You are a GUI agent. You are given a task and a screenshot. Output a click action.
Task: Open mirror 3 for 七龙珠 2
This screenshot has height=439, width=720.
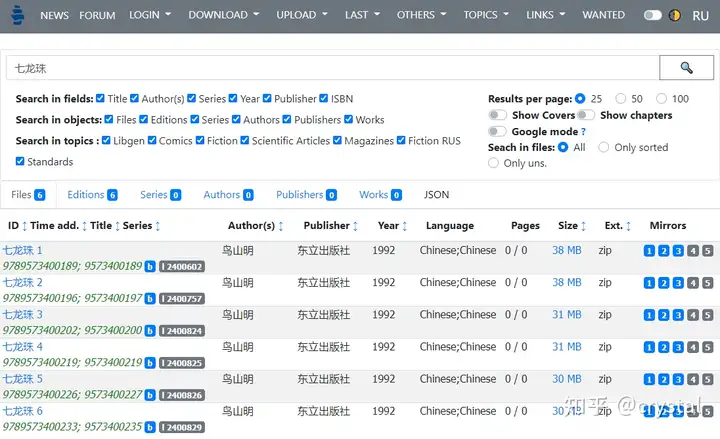click(678, 283)
